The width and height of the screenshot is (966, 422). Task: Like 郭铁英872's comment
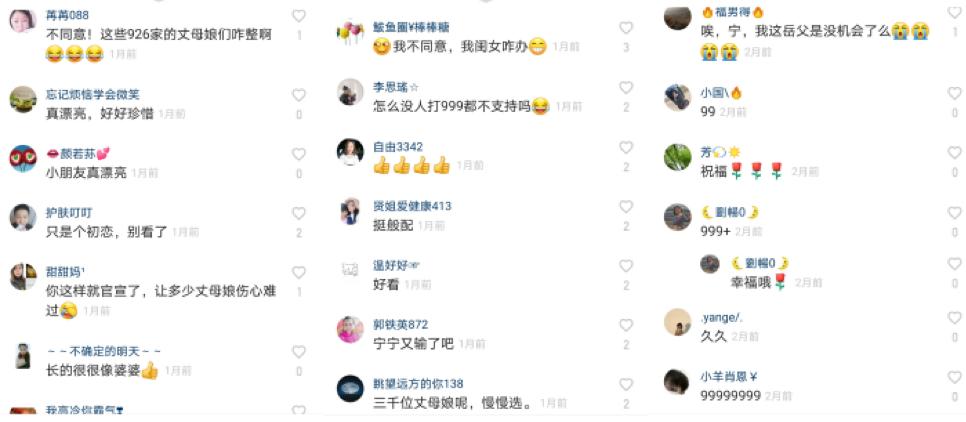click(x=626, y=325)
